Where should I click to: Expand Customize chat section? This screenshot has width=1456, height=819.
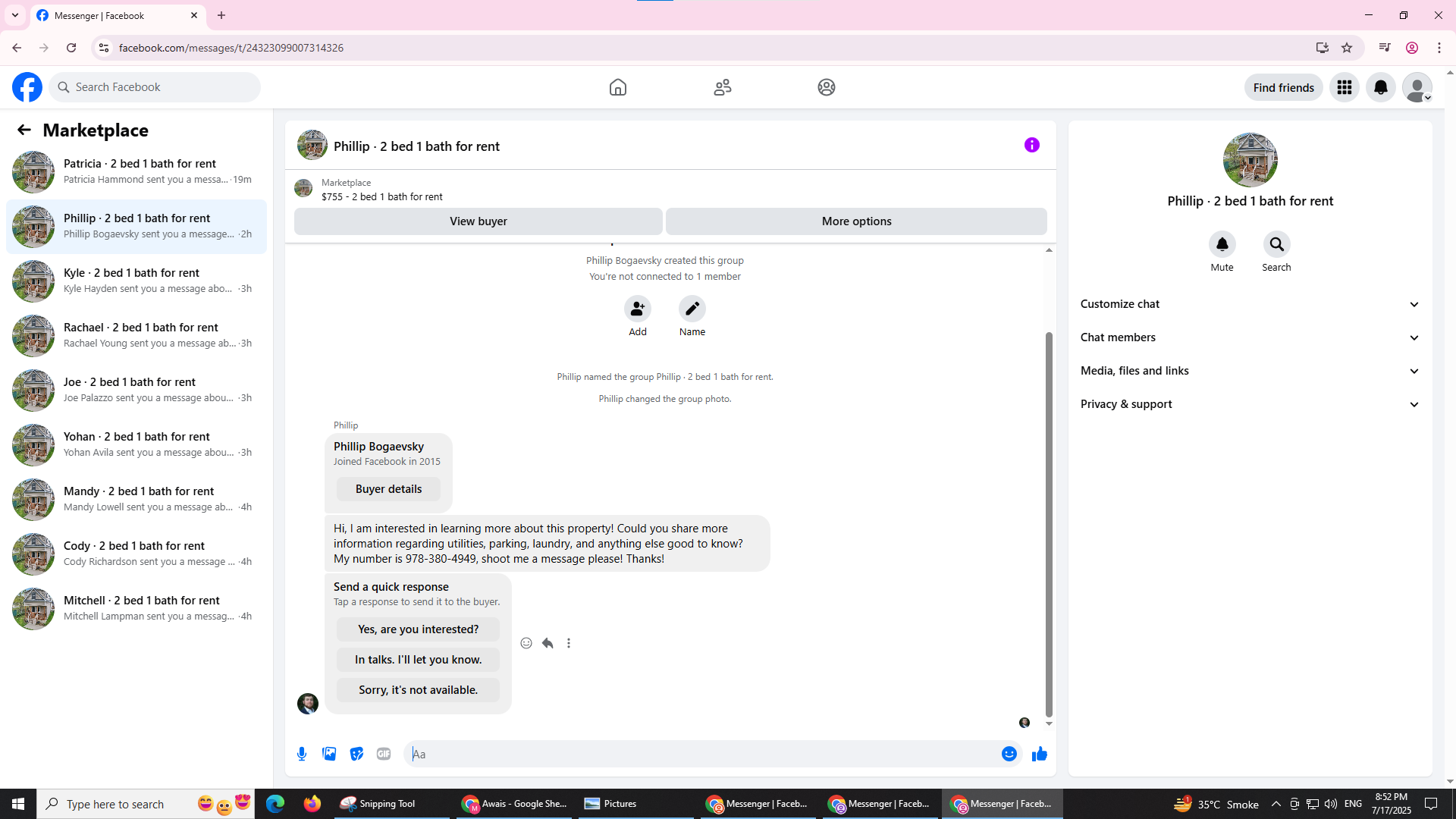point(1250,304)
